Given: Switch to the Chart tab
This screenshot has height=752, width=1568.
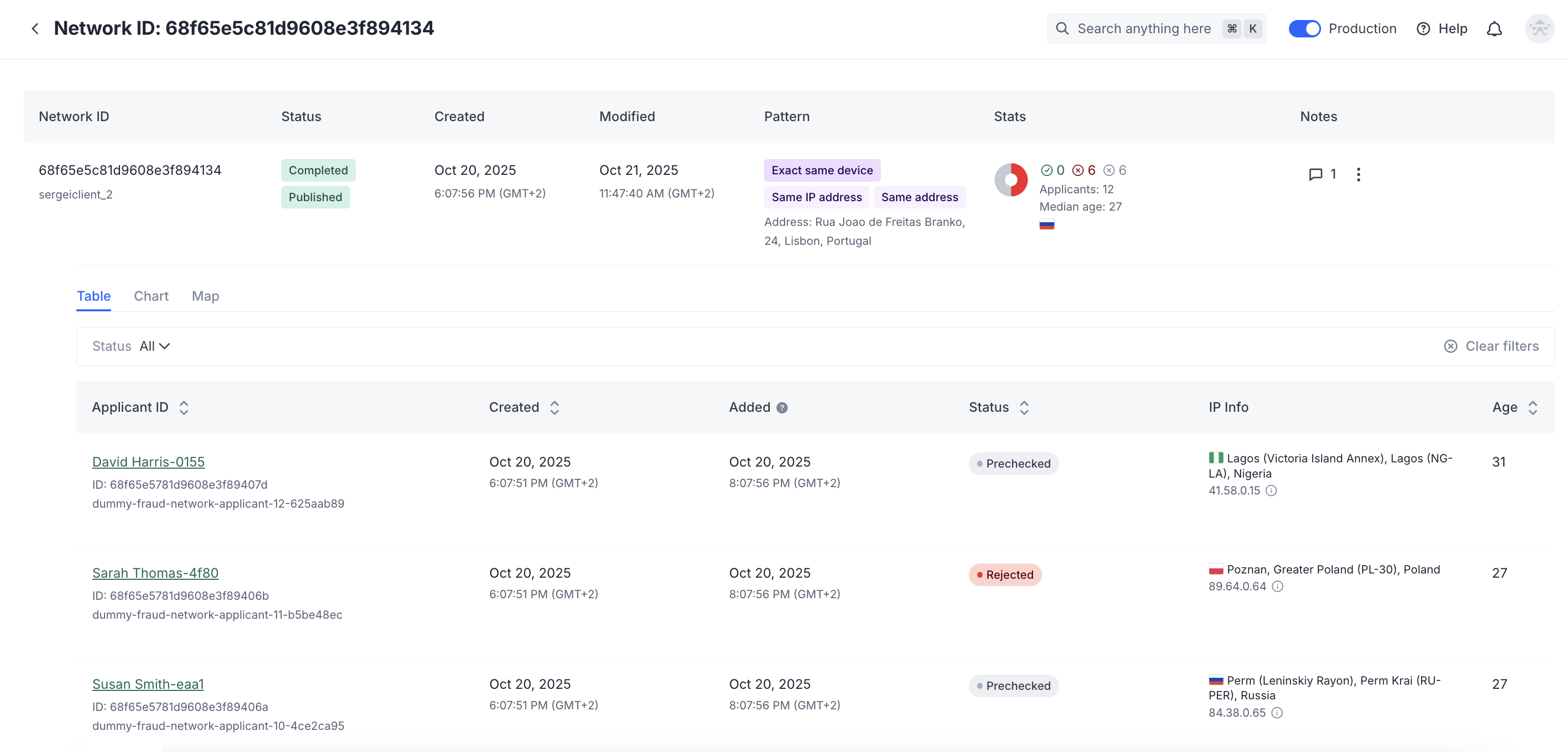Looking at the screenshot, I should [x=151, y=296].
